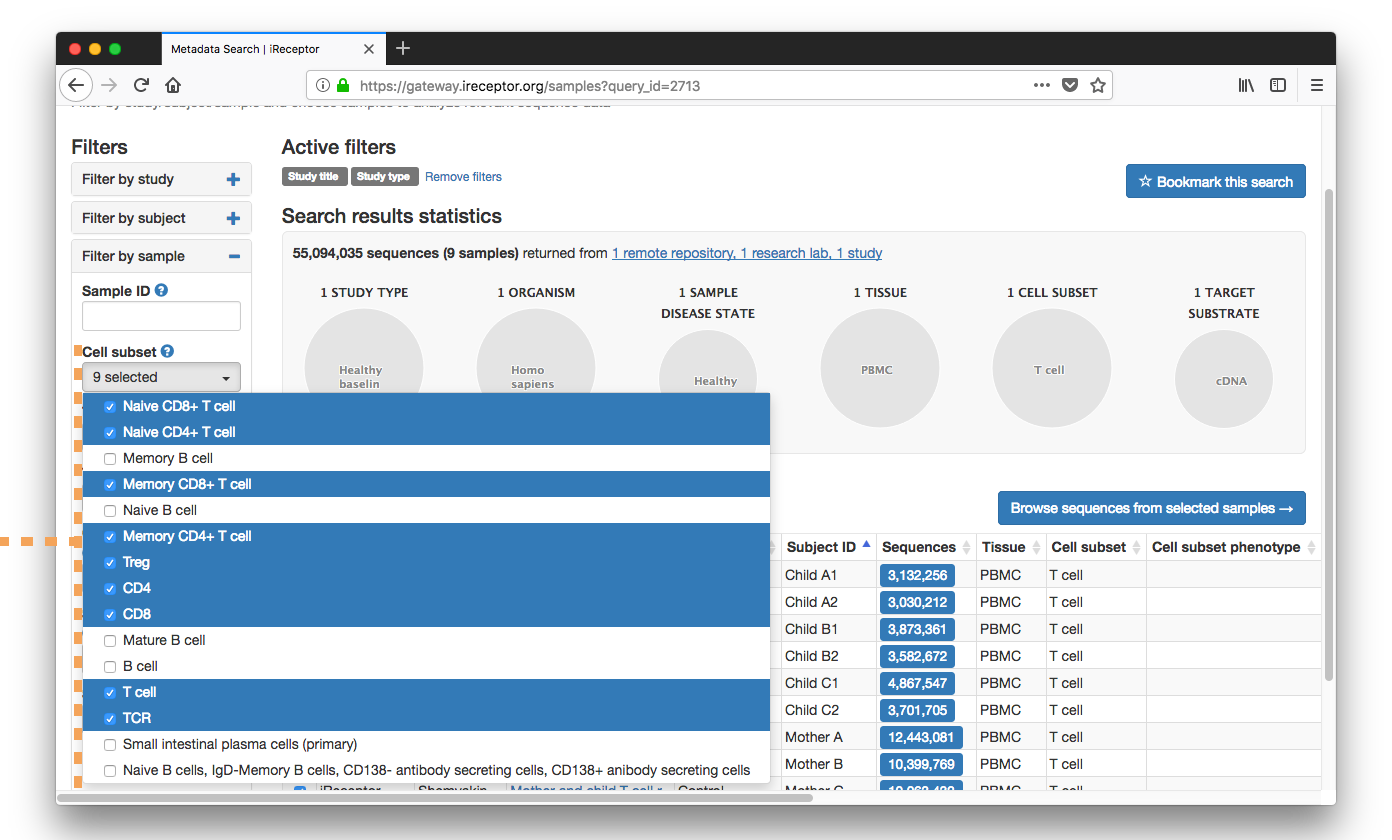Image resolution: width=1392 pixels, height=840 pixels.
Task: Click the PBMC tissue chart circle
Action: coord(879,368)
